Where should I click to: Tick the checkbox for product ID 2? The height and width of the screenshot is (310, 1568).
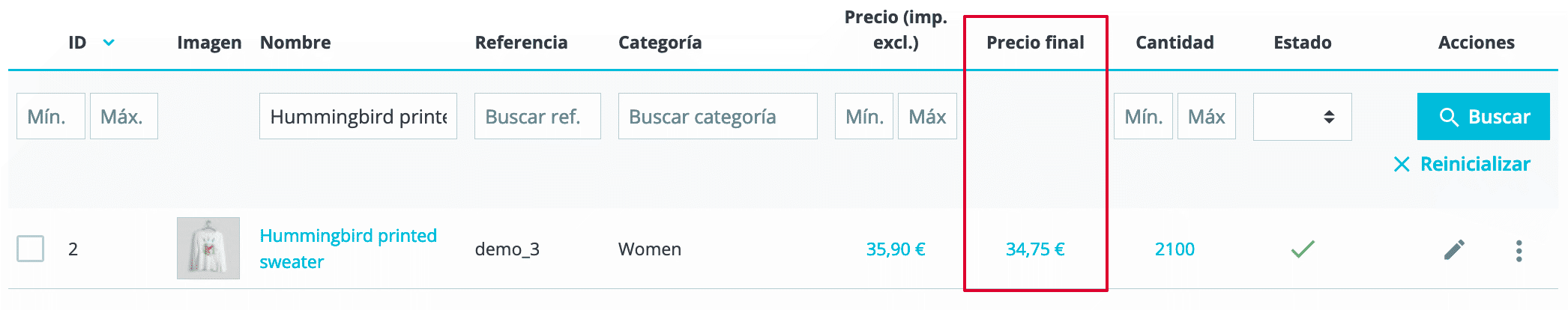(31, 249)
